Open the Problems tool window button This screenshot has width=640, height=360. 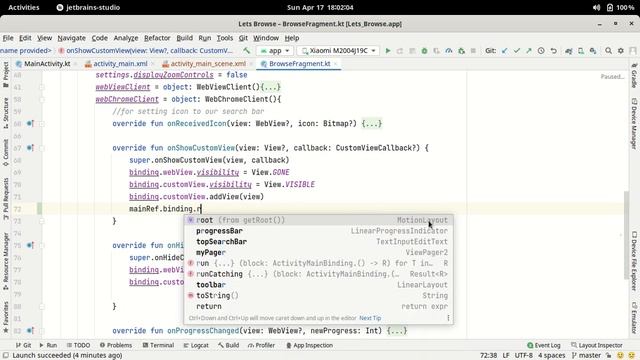tap(116, 345)
